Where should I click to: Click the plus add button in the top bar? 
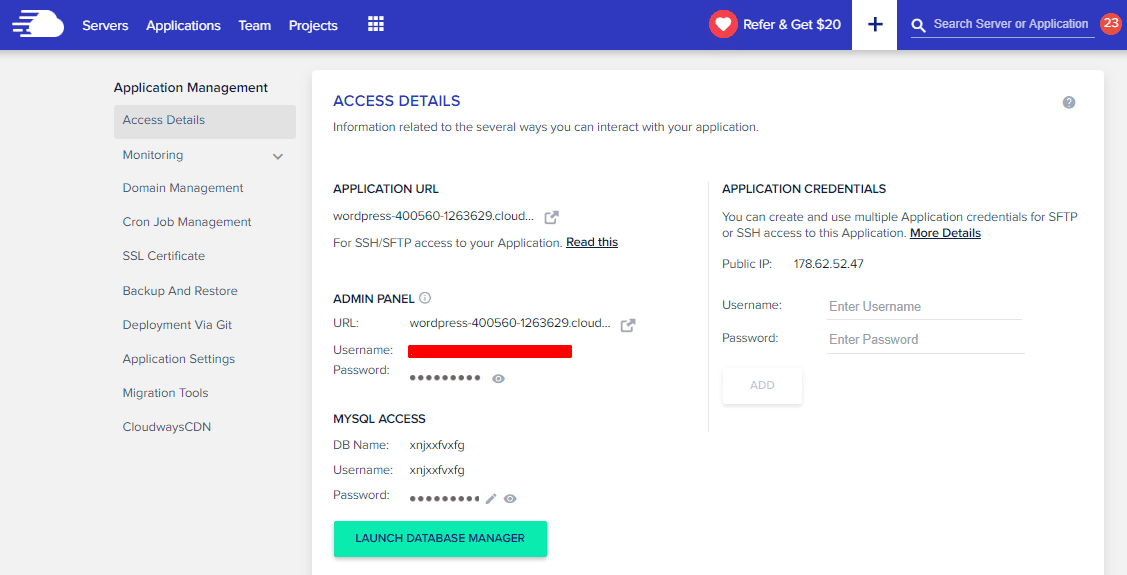(875, 24)
